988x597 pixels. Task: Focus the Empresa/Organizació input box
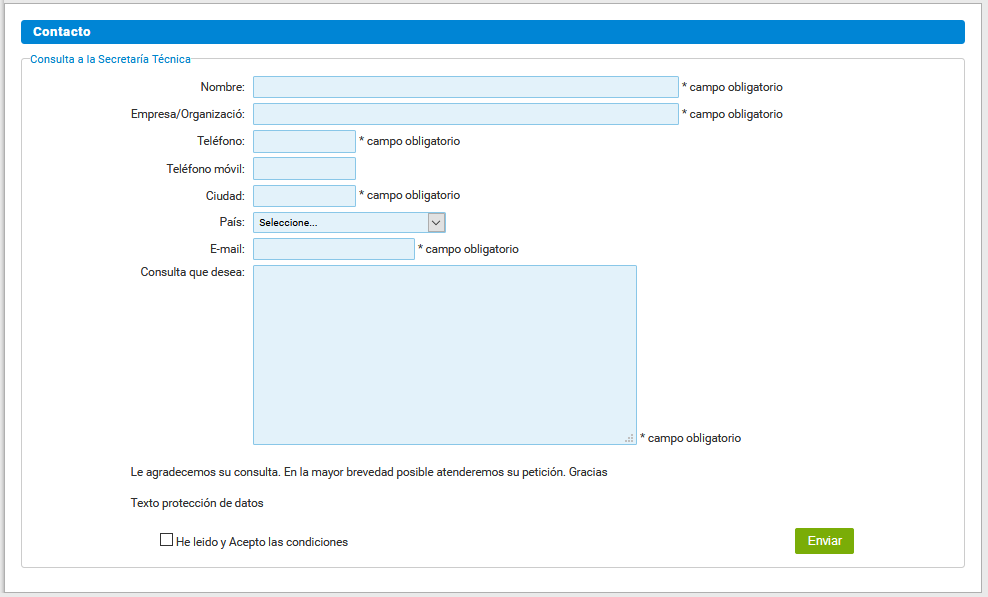465,114
